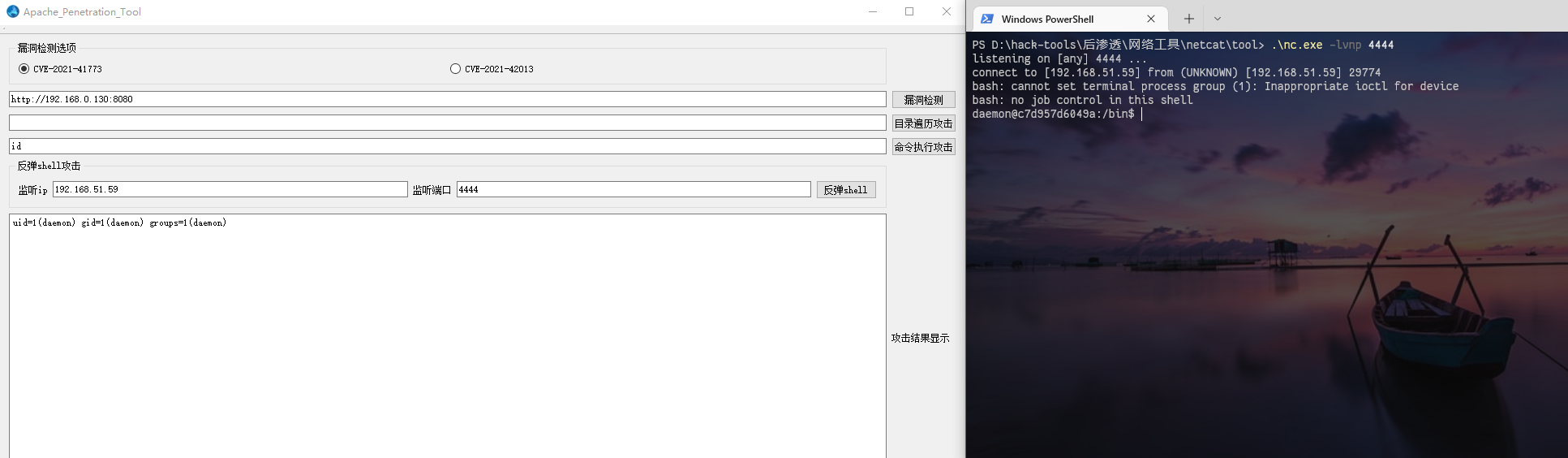Screen dimensions: 1568x458
Task: Click the 监听ip label
Action: 33,190
